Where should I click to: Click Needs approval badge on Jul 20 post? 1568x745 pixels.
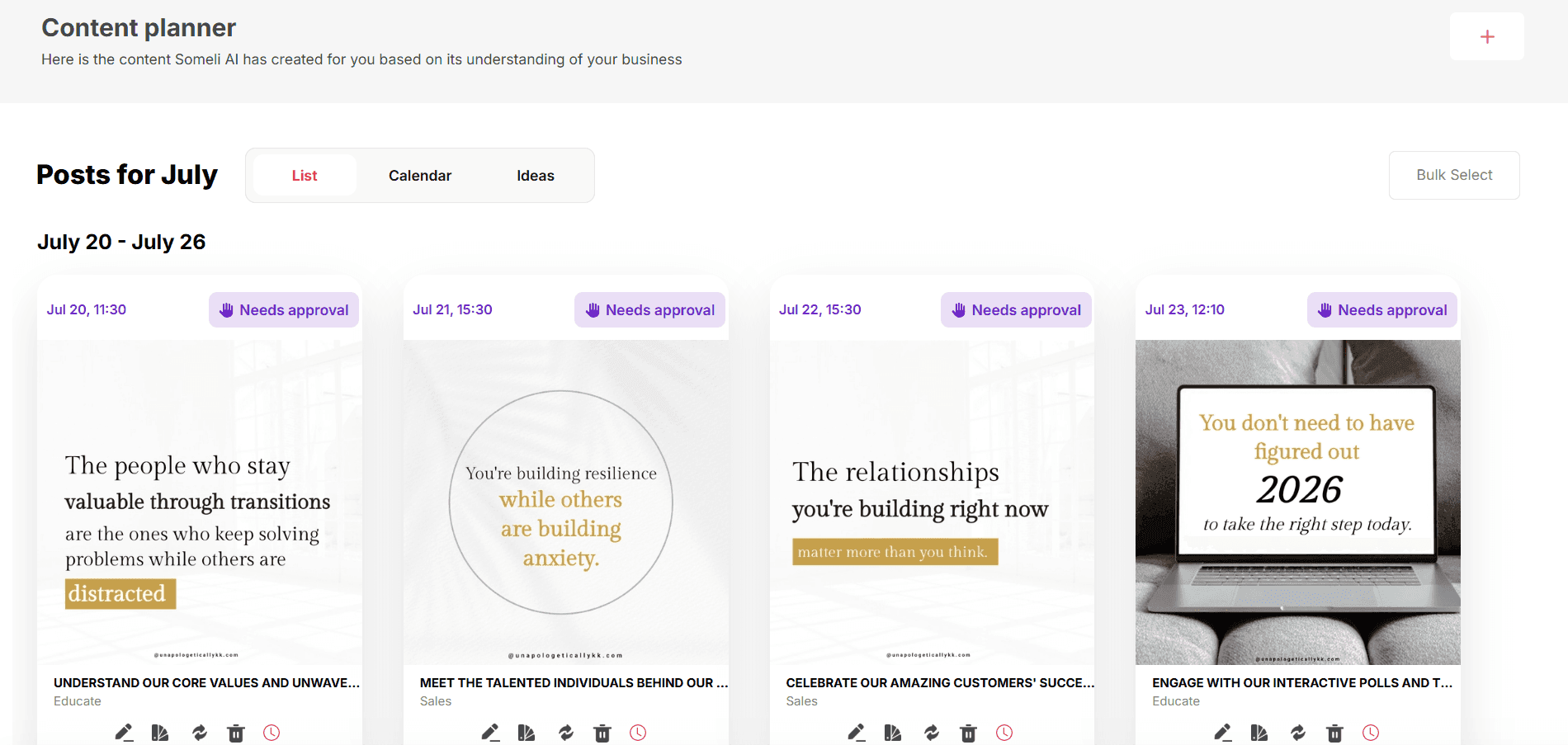(x=284, y=309)
